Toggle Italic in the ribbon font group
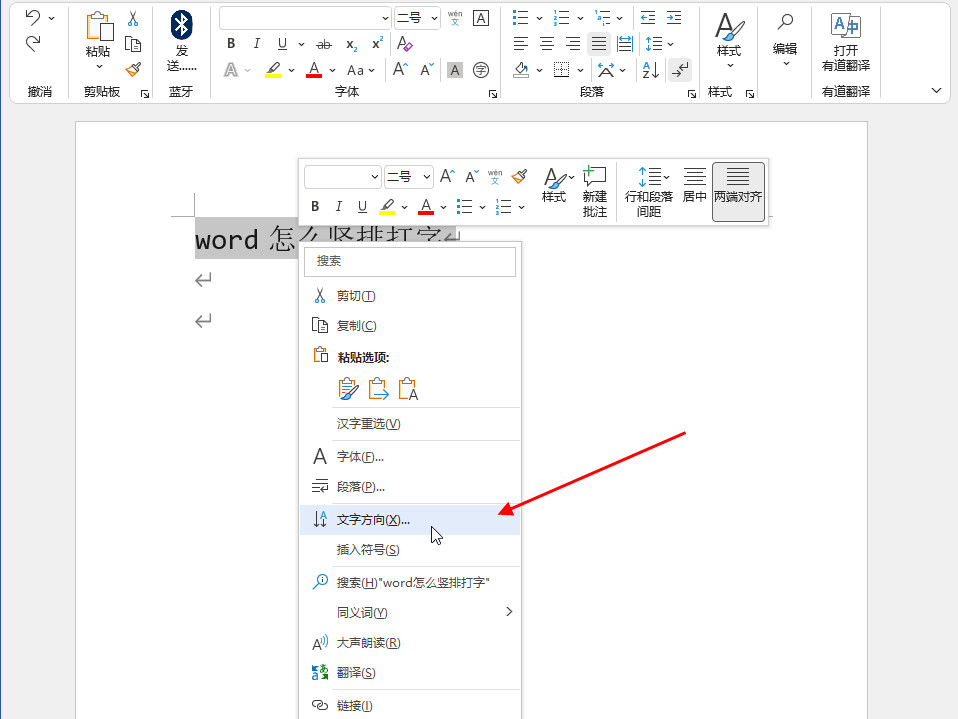 coord(257,43)
